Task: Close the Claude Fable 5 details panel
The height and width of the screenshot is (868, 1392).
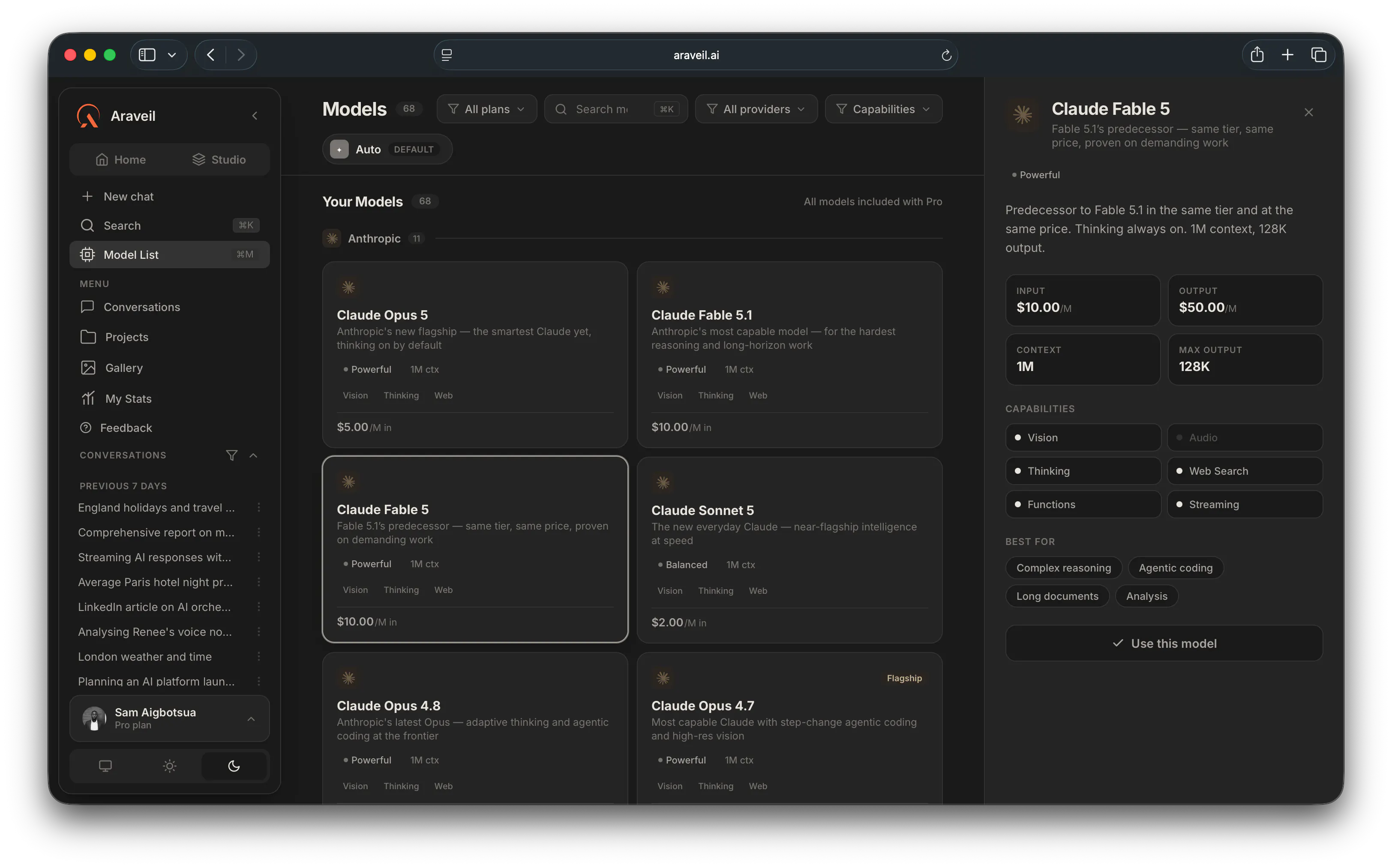Action: coord(1309,113)
